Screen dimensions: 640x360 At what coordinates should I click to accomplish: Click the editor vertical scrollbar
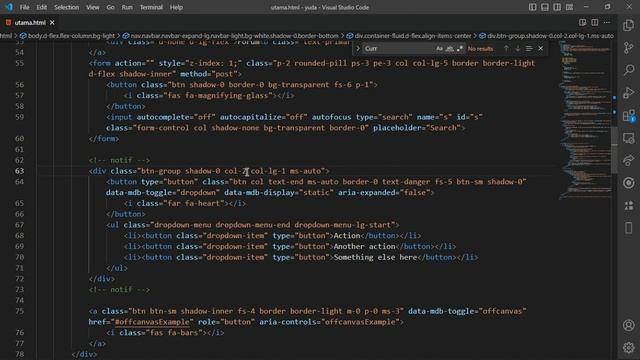pos(614,151)
